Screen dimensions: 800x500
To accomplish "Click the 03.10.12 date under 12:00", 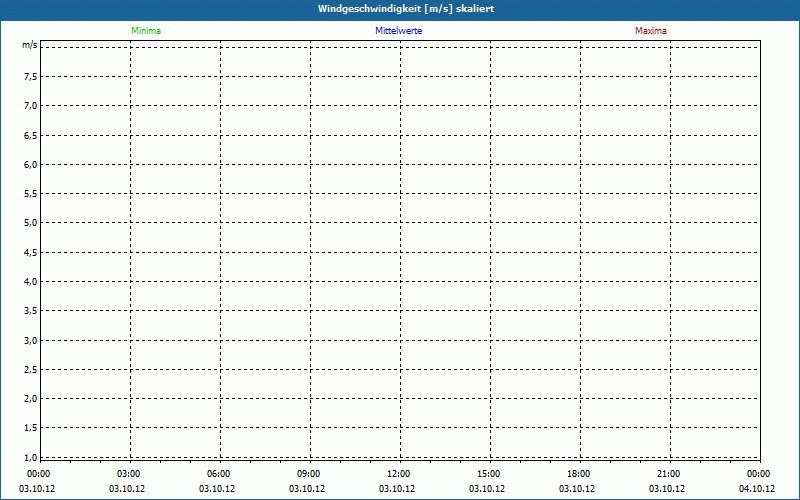I will coord(397,489).
